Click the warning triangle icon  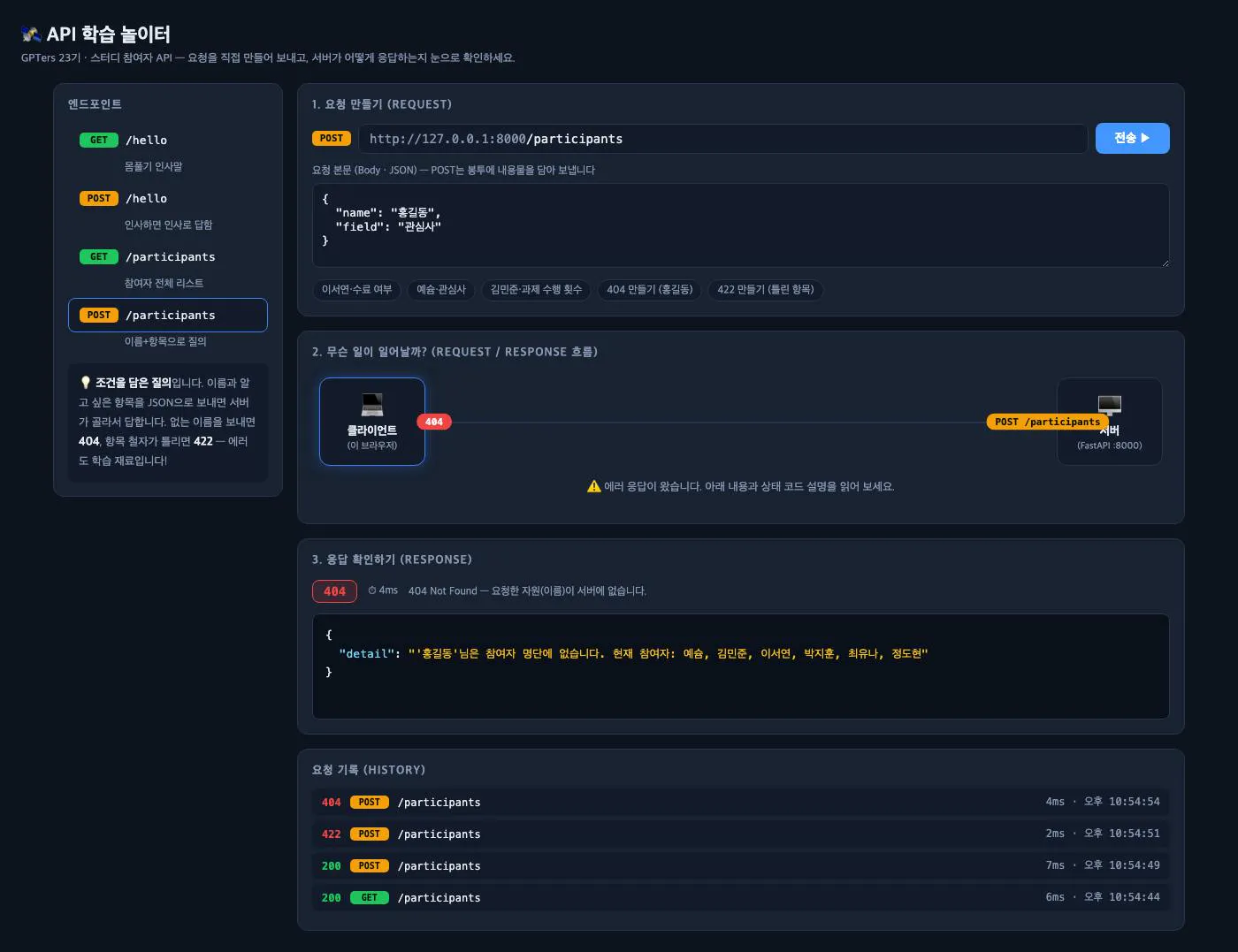(594, 486)
